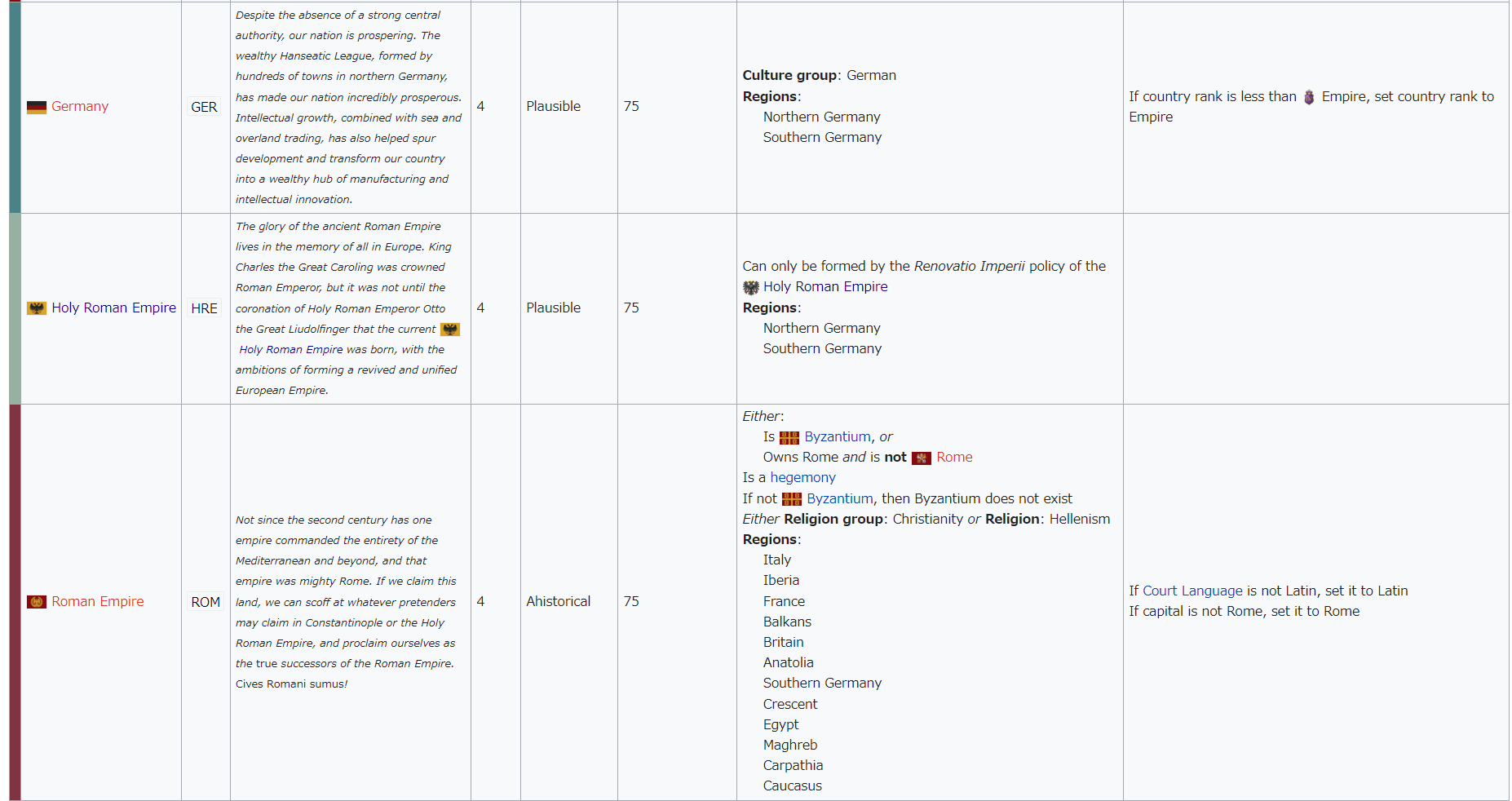1512x801 pixels.
Task: Click the flag beside the Holy Roman Empire name link
Action: coord(37,308)
